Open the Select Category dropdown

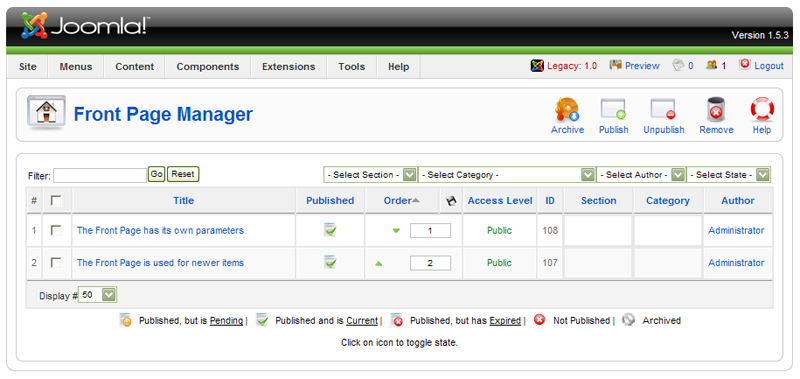tap(507, 175)
